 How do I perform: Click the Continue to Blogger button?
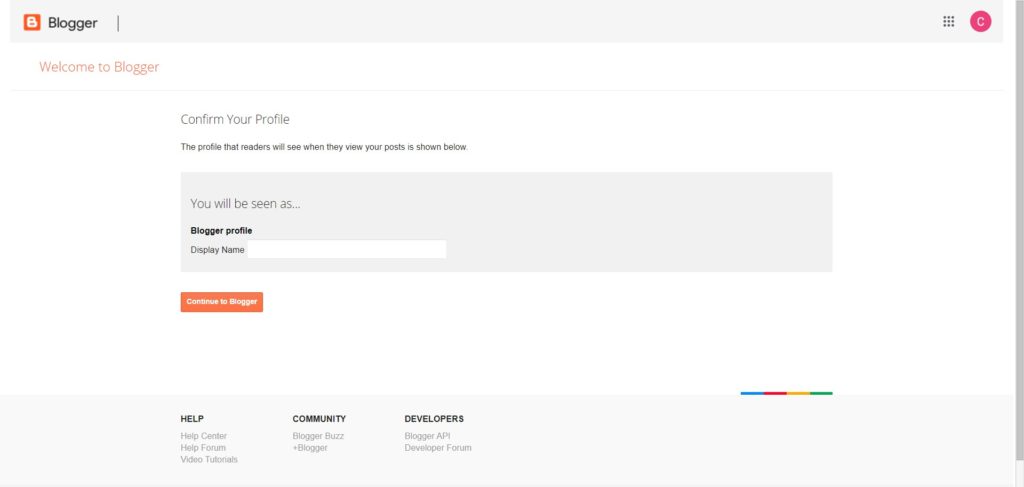click(x=222, y=302)
